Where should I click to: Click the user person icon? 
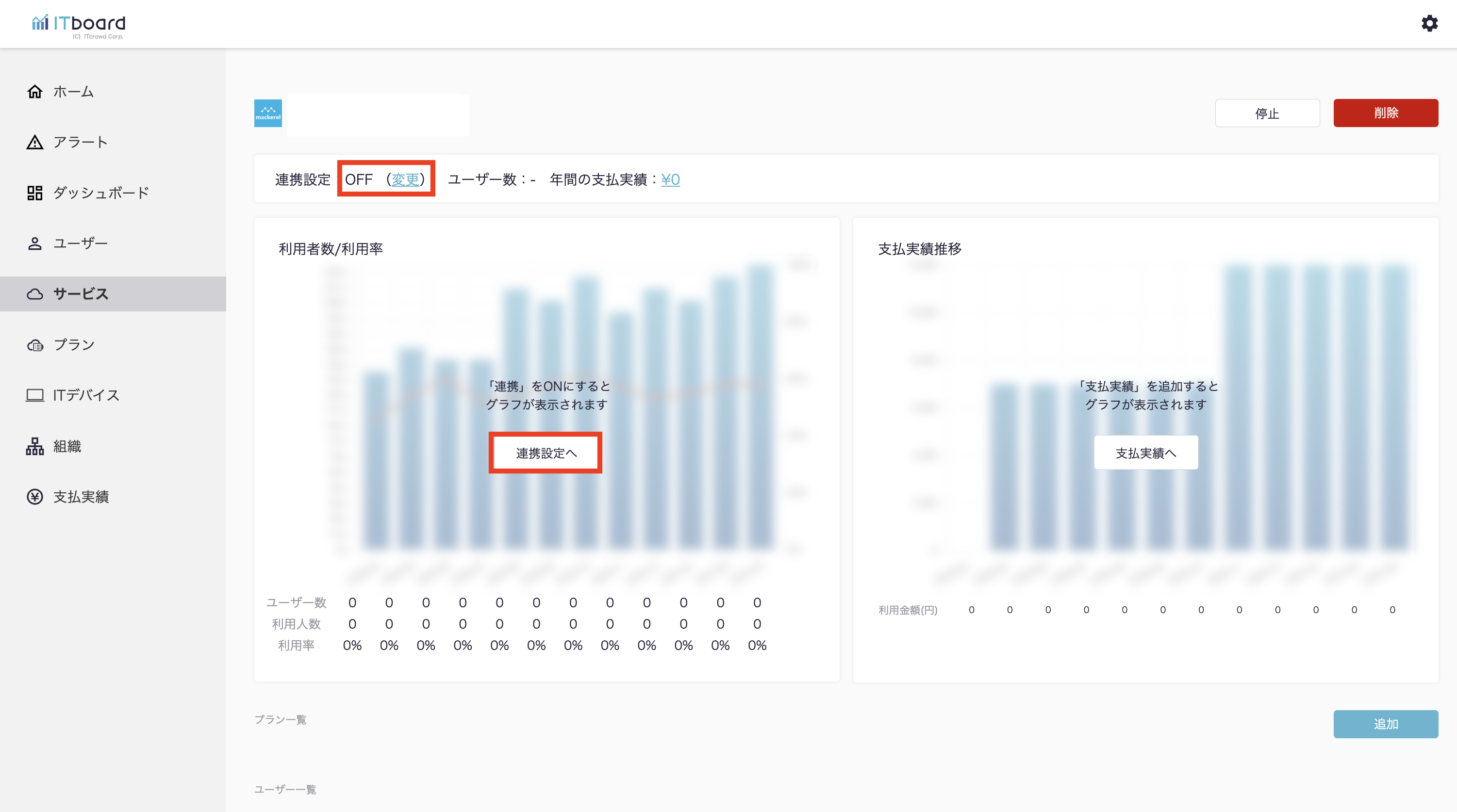pos(35,243)
